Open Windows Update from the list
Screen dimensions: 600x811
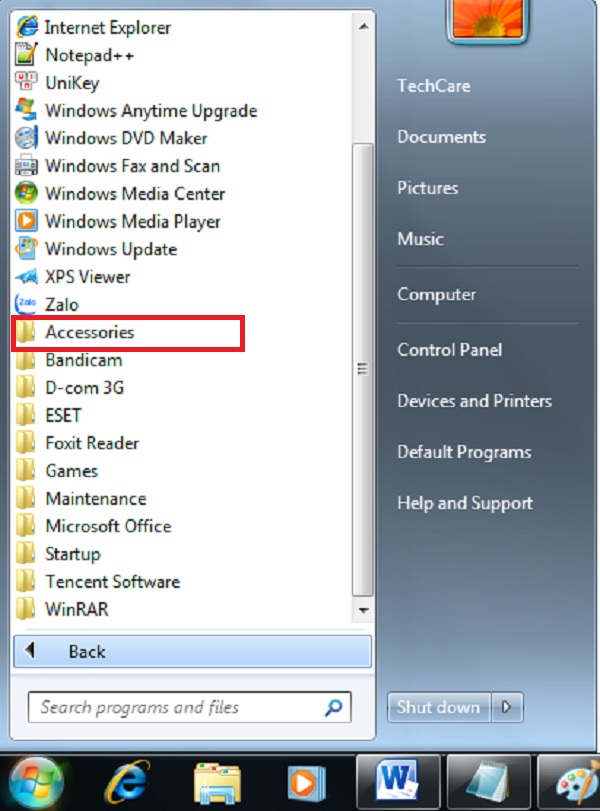(110, 249)
